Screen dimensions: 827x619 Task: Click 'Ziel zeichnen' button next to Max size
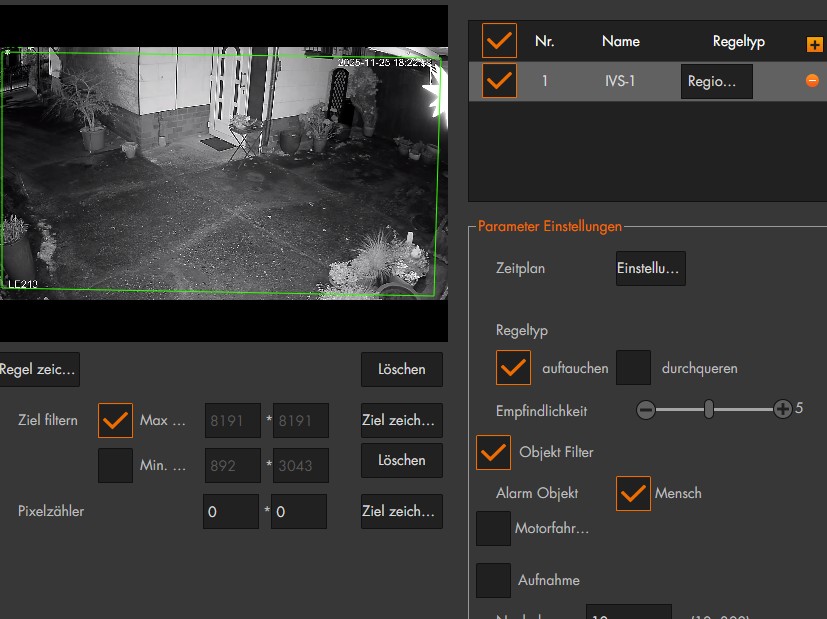(401, 421)
